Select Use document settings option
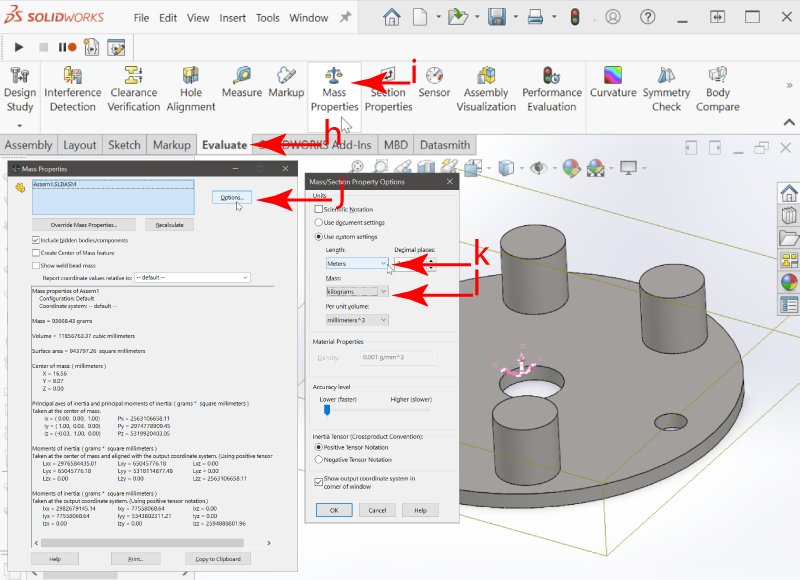 click(x=319, y=222)
